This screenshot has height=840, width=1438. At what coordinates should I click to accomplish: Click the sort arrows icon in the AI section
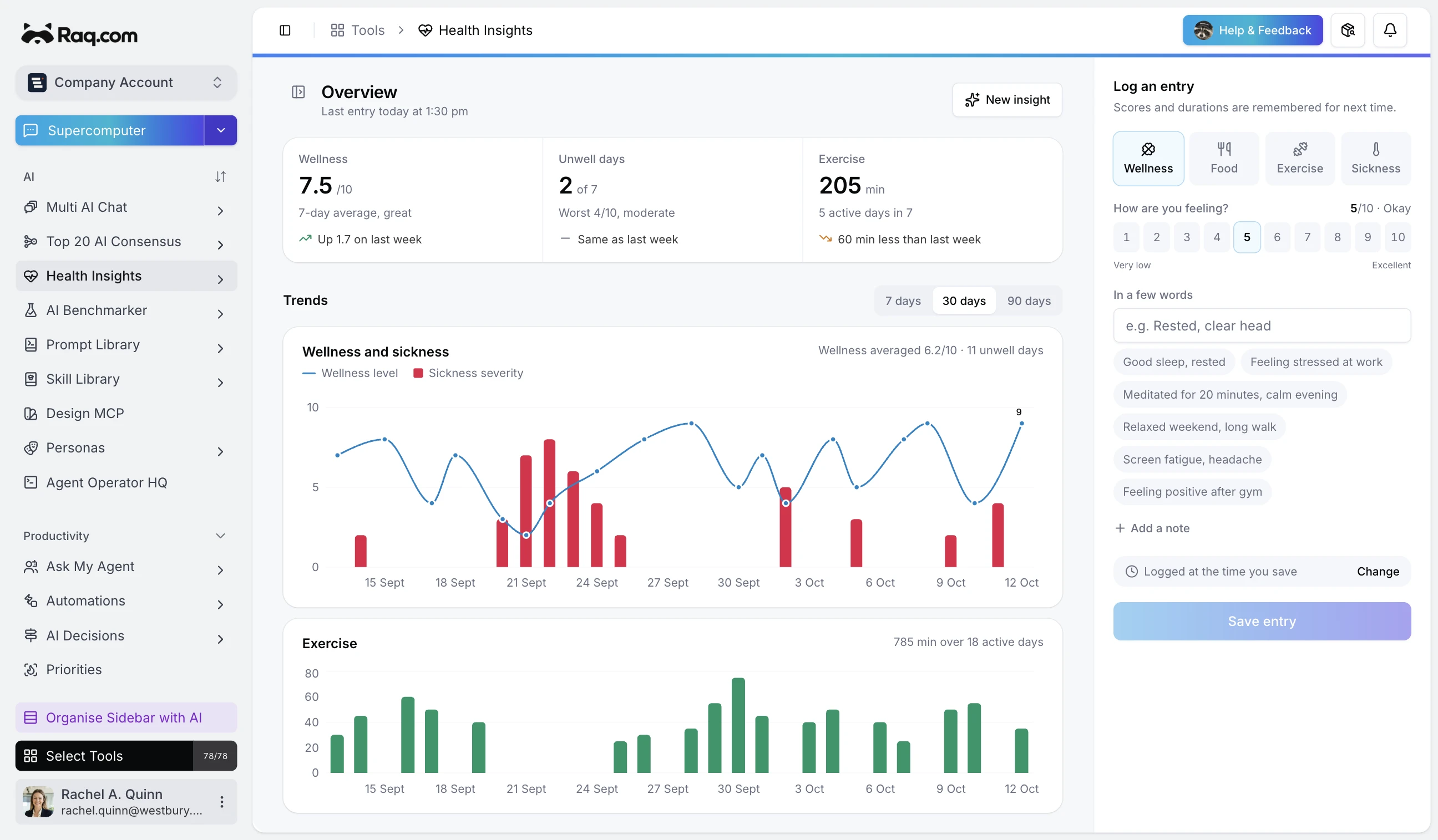tap(220, 177)
